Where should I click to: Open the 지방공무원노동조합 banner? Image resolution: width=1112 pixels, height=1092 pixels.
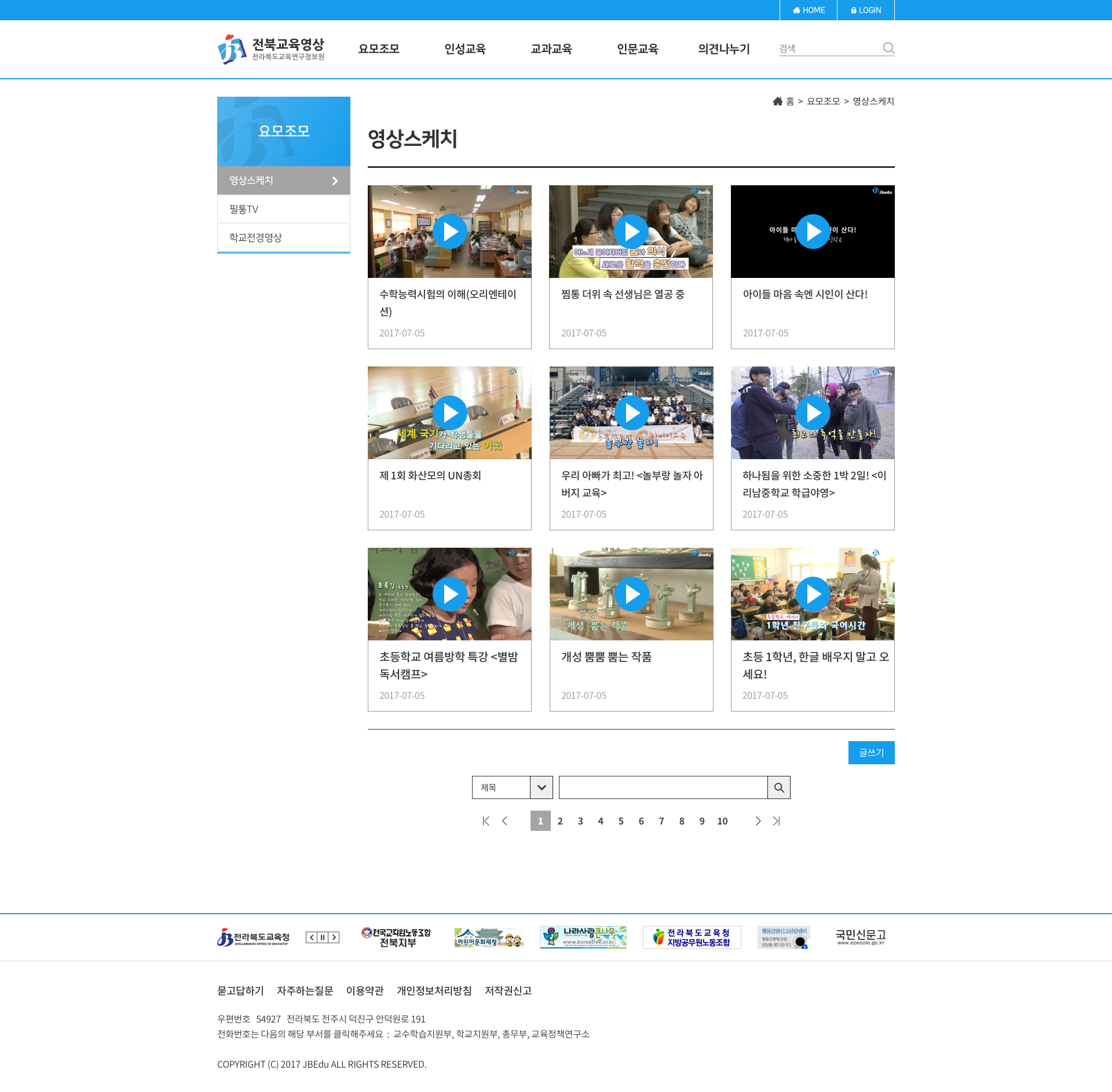pos(692,937)
